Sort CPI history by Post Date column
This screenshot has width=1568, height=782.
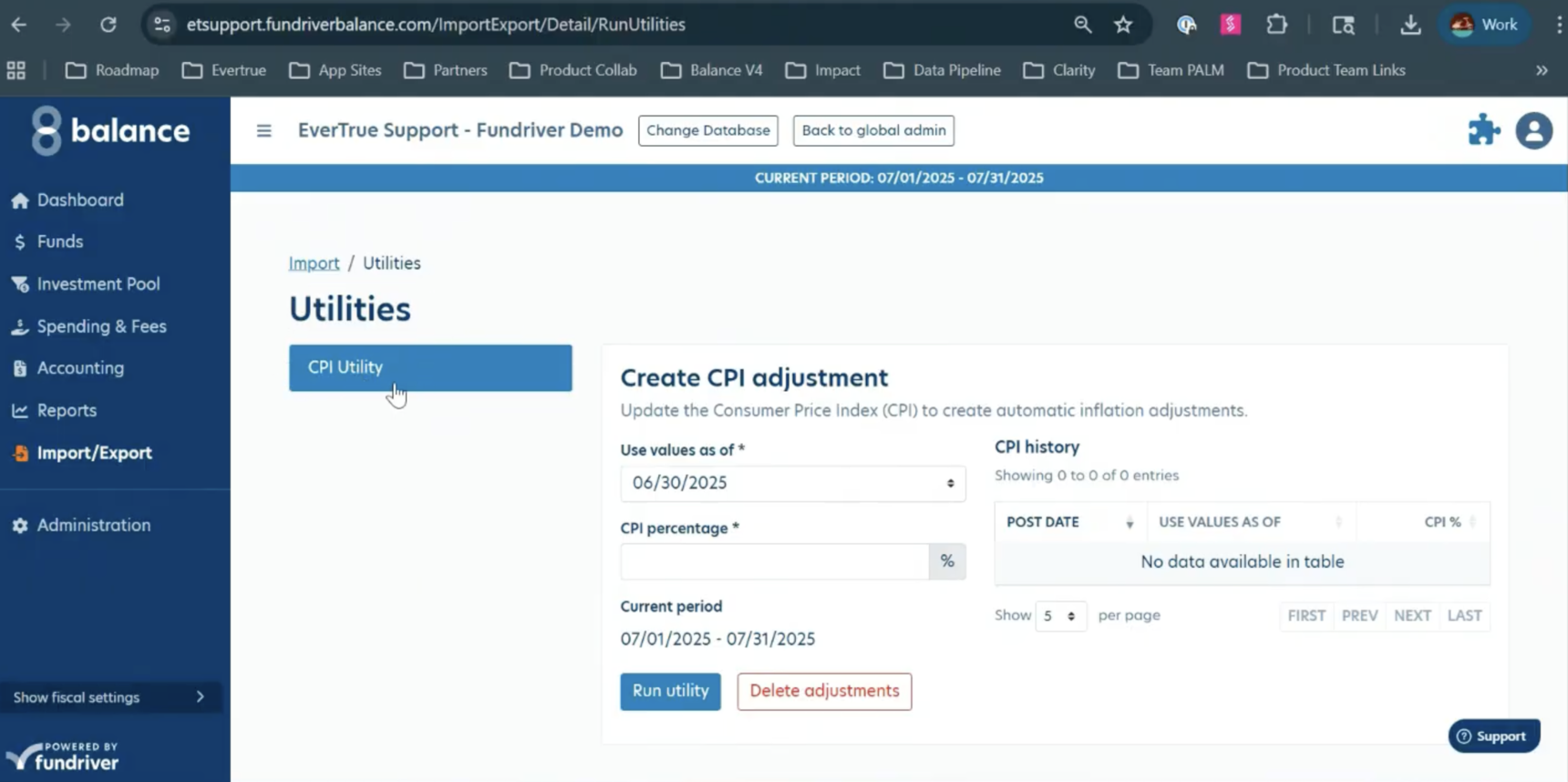click(1069, 522)
